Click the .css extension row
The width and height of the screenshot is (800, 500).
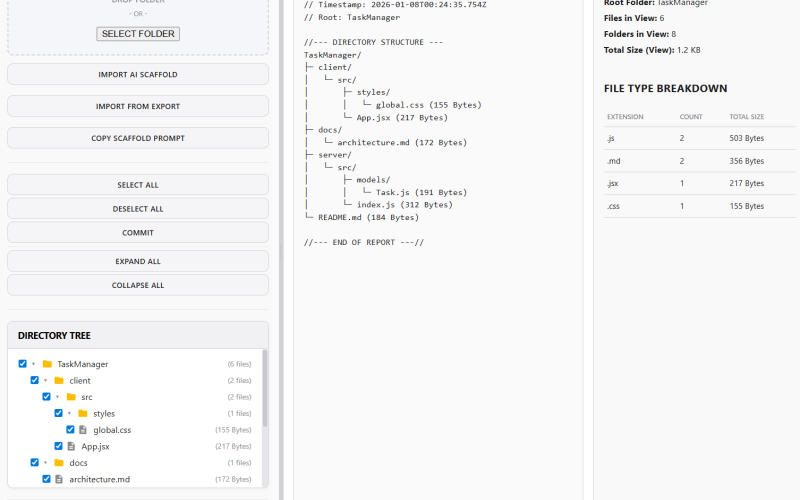[699, 206]
